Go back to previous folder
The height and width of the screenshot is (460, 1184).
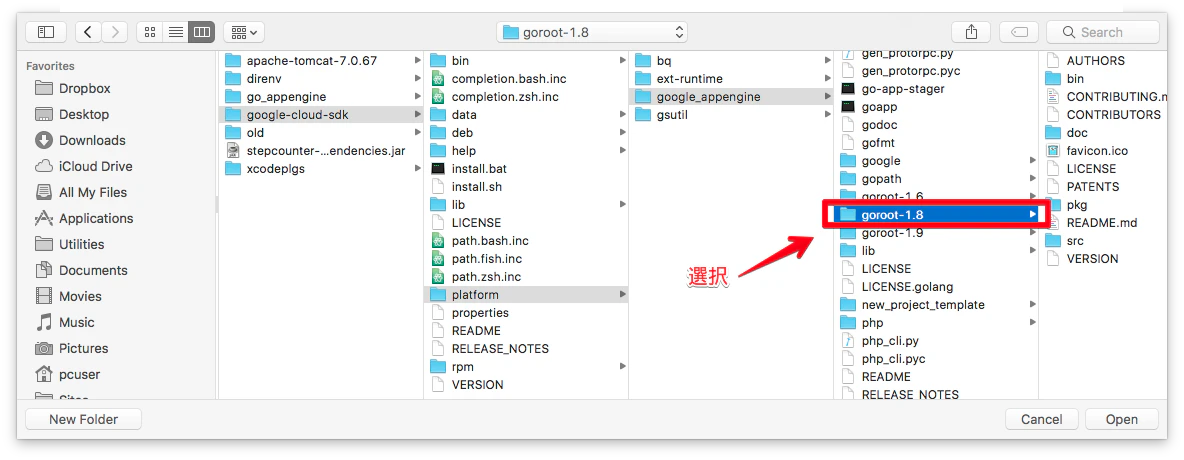click(x=88, y=32)
